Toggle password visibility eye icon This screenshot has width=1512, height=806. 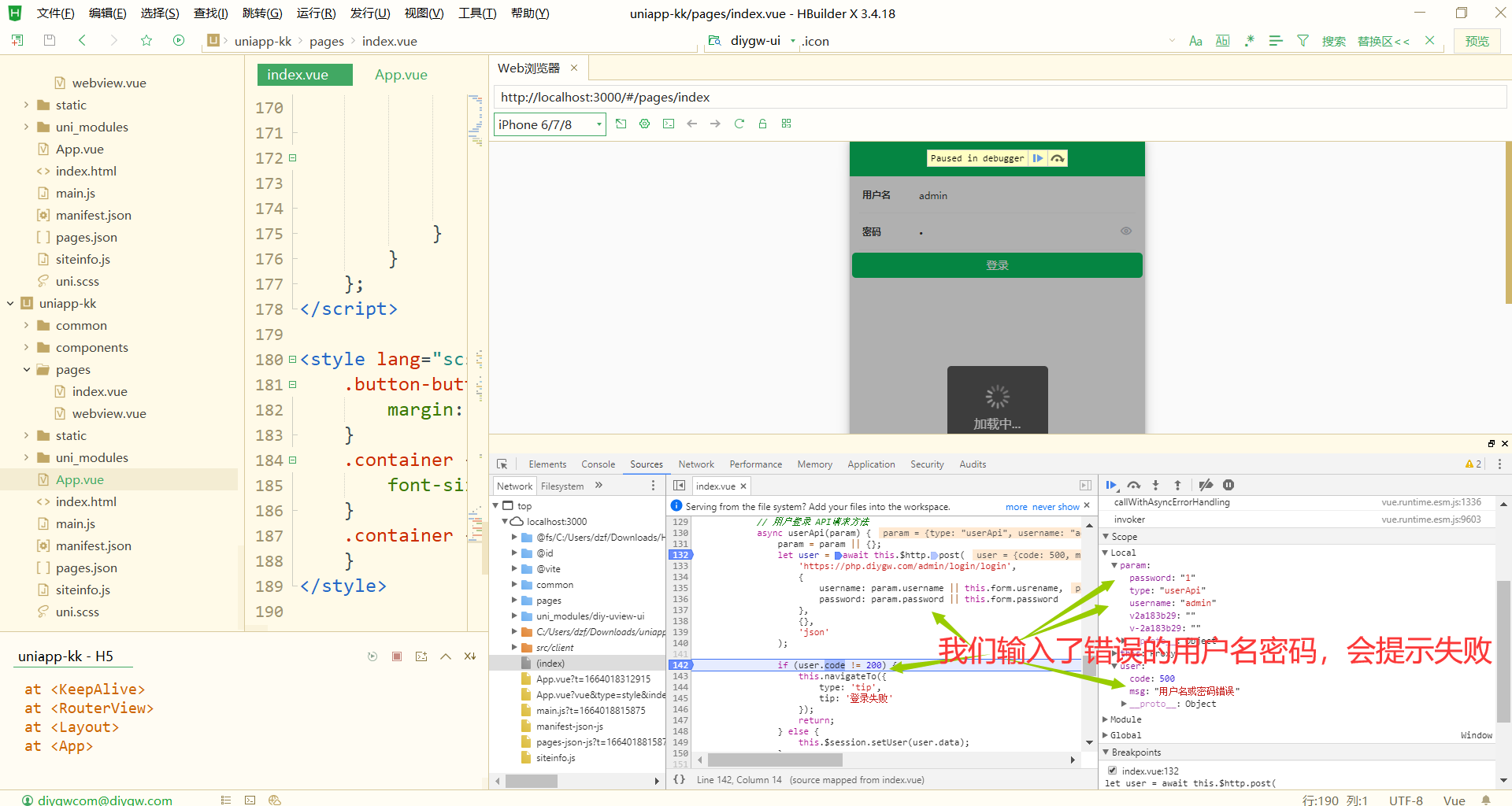coord(1126,231)
